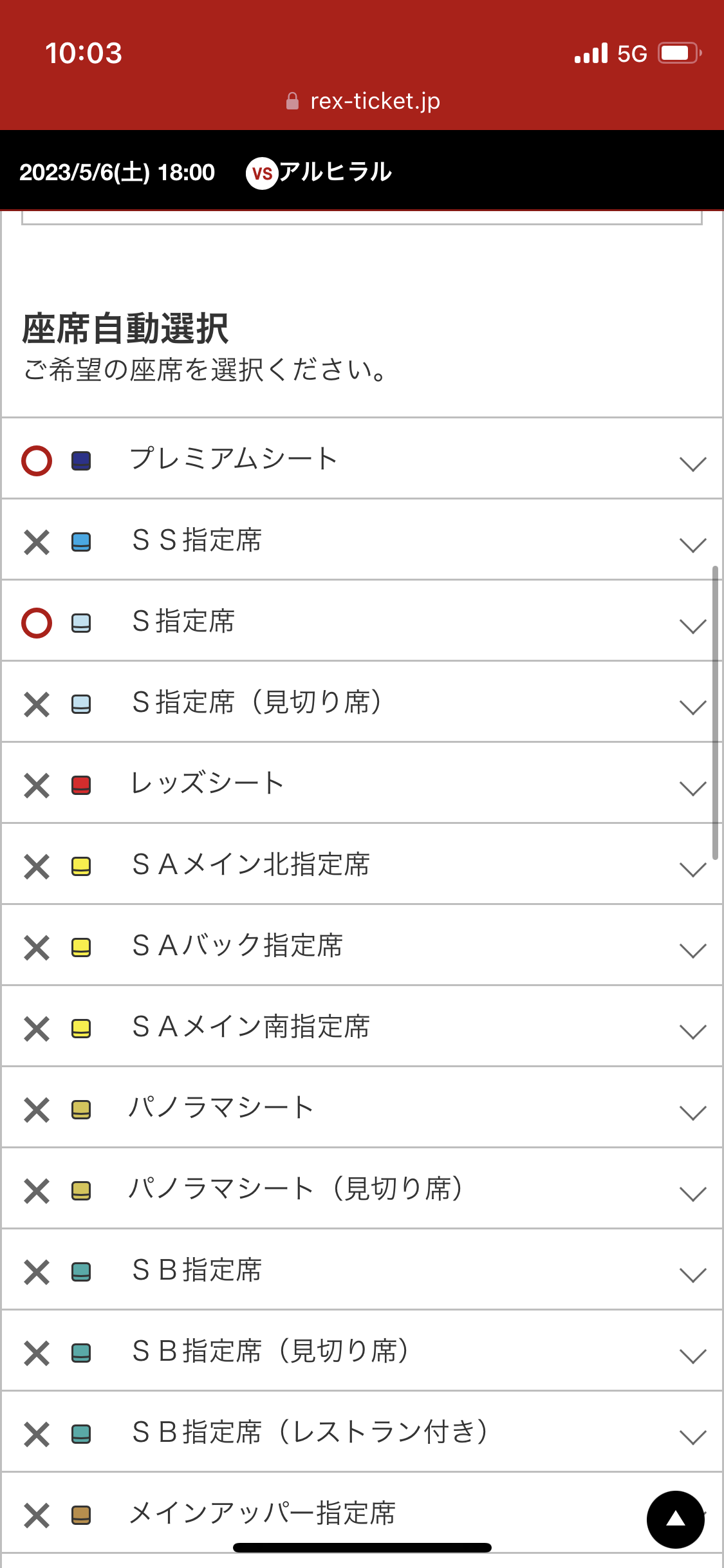Image resolution: width=724 pixels, height=1568 pixels.
Task: Tap the X icon for メインアッパー指定席
Action: pos(37,1515)
